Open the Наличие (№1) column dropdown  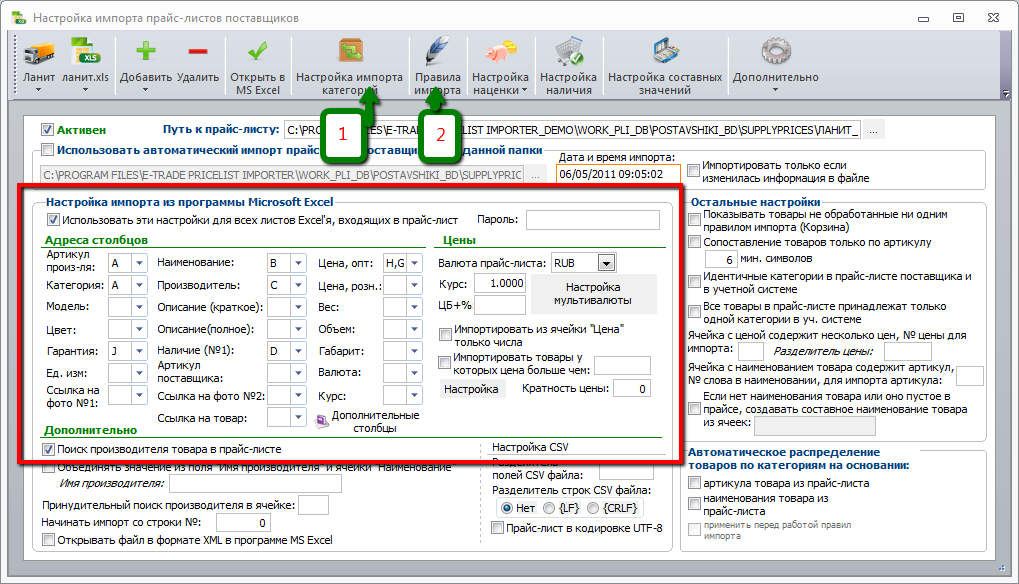point(298,351)
